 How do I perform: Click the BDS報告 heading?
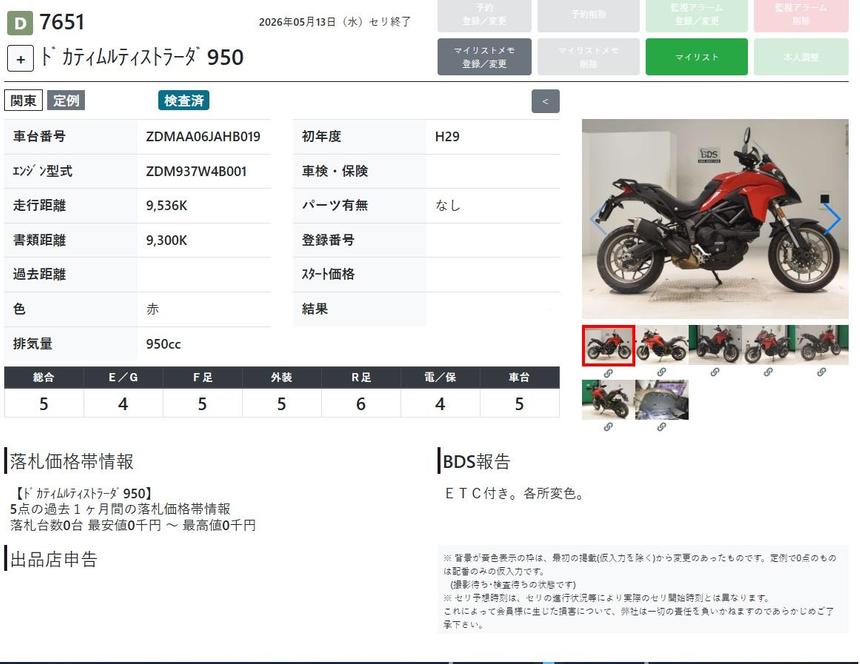pyautogui.click(x=476, y=462)
